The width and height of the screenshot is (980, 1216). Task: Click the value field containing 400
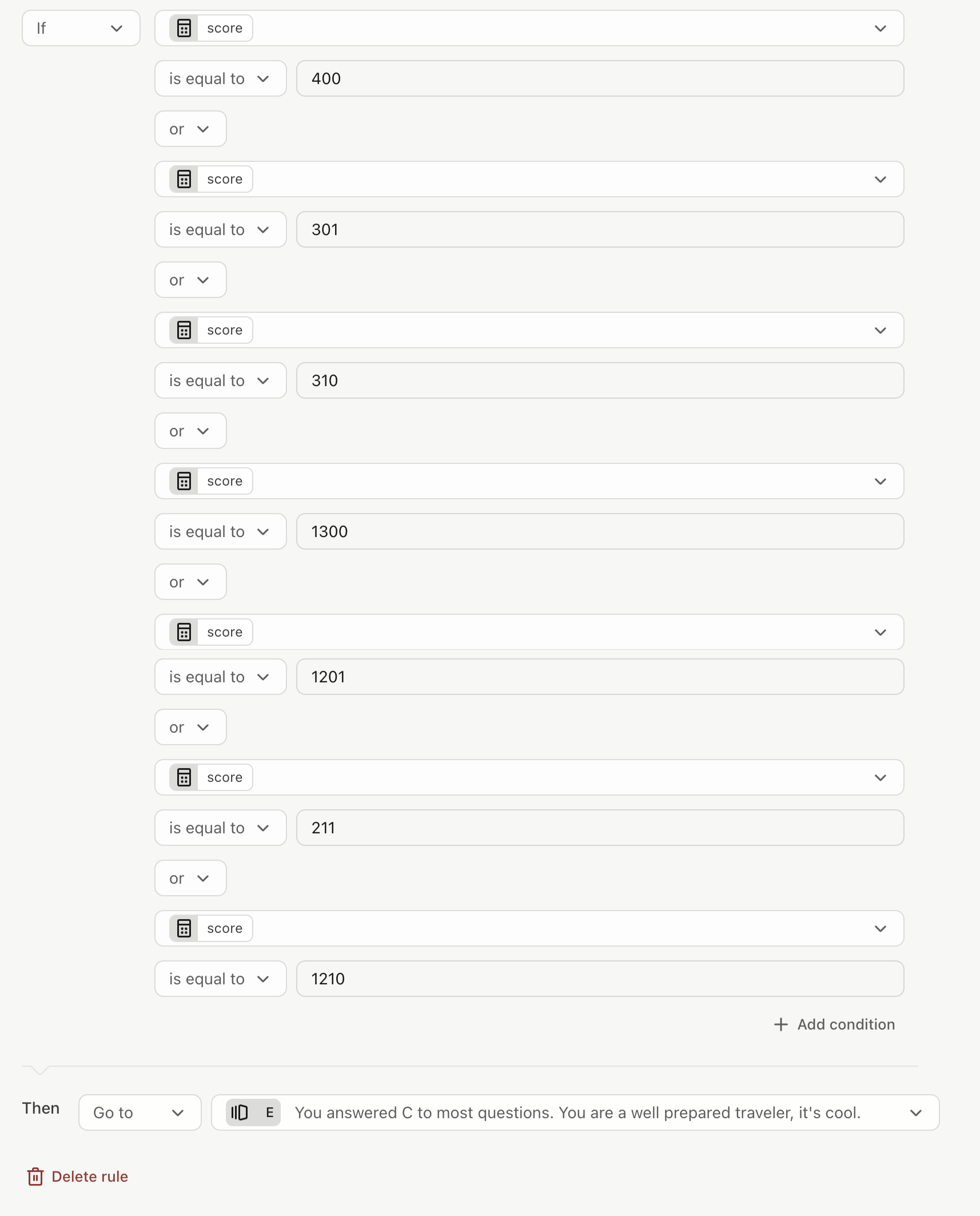tap(600, 78)
